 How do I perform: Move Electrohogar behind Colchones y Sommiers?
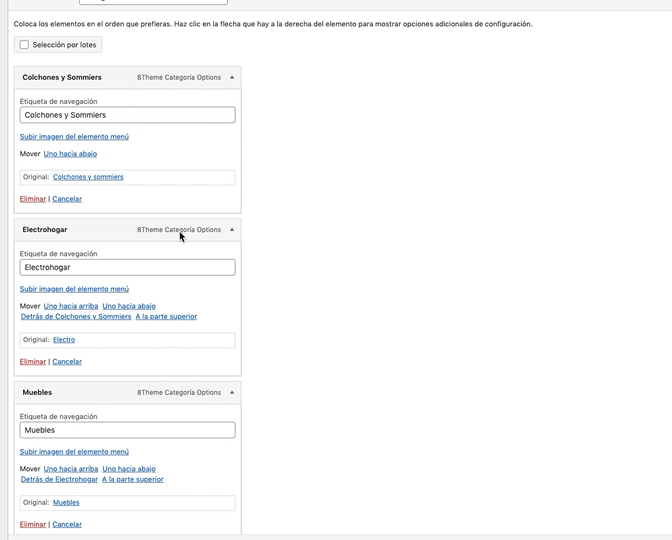pyautogui.click(x=76, y=317)
